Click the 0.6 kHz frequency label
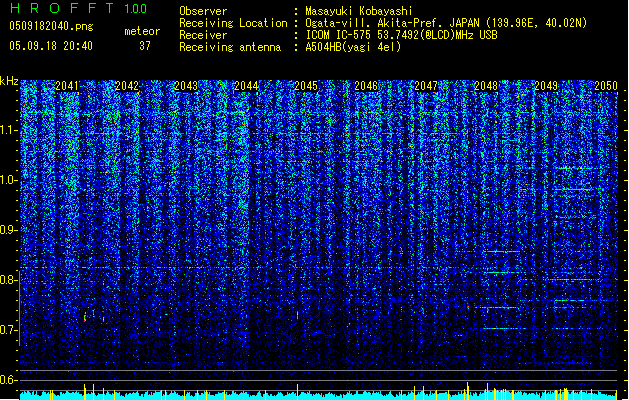This screenshot has width=629, height=400. (x=9, y=380)
